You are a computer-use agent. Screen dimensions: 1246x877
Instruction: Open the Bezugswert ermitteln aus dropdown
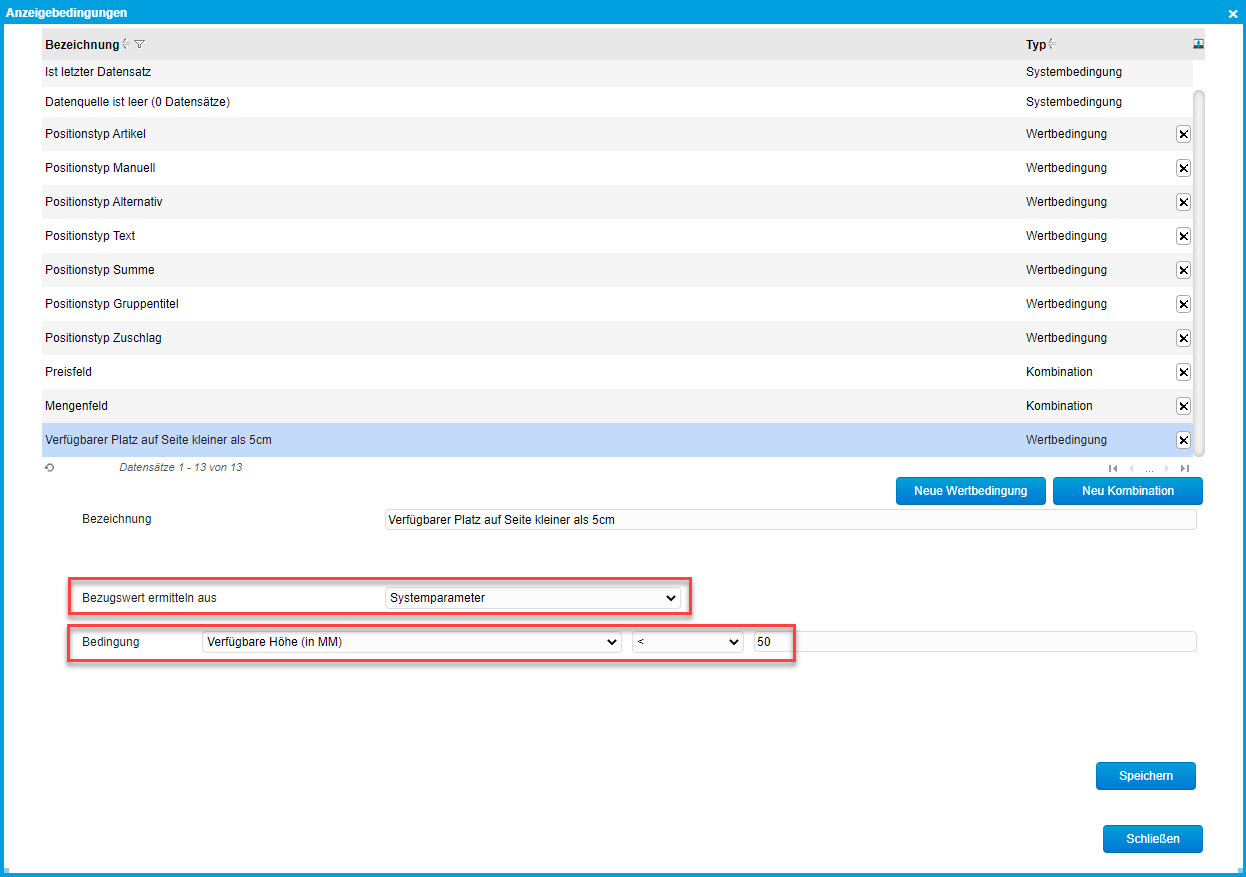coord(533,598)
